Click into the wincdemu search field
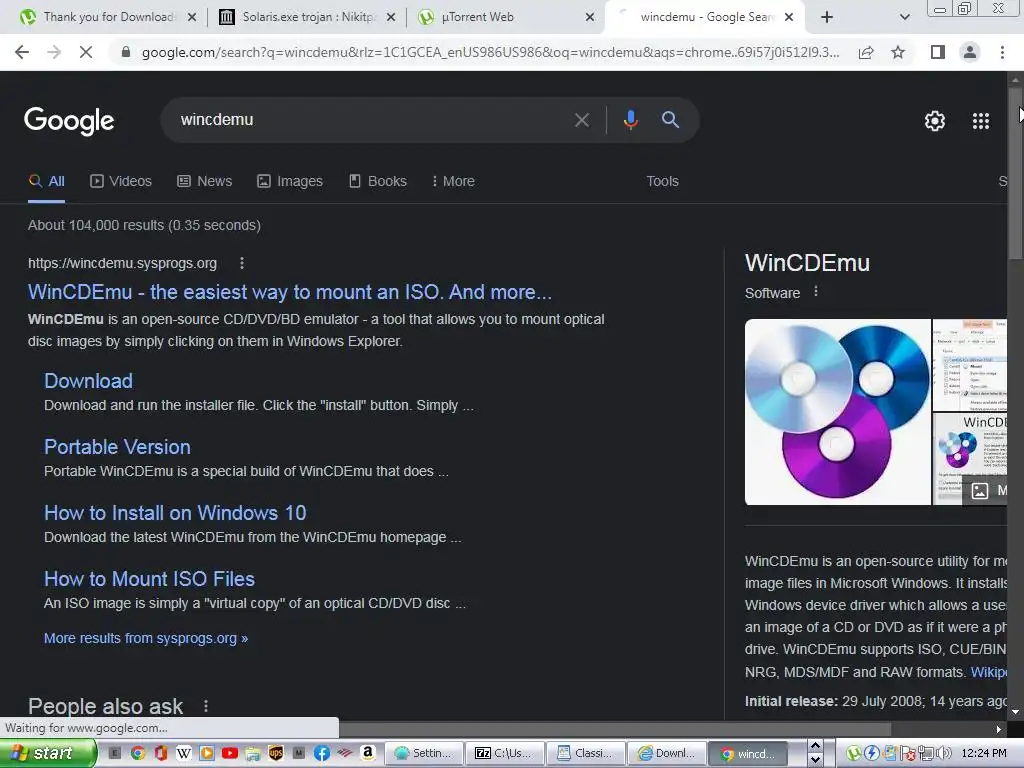This screenshot has height=768, width=1024. tap(372, 120)
